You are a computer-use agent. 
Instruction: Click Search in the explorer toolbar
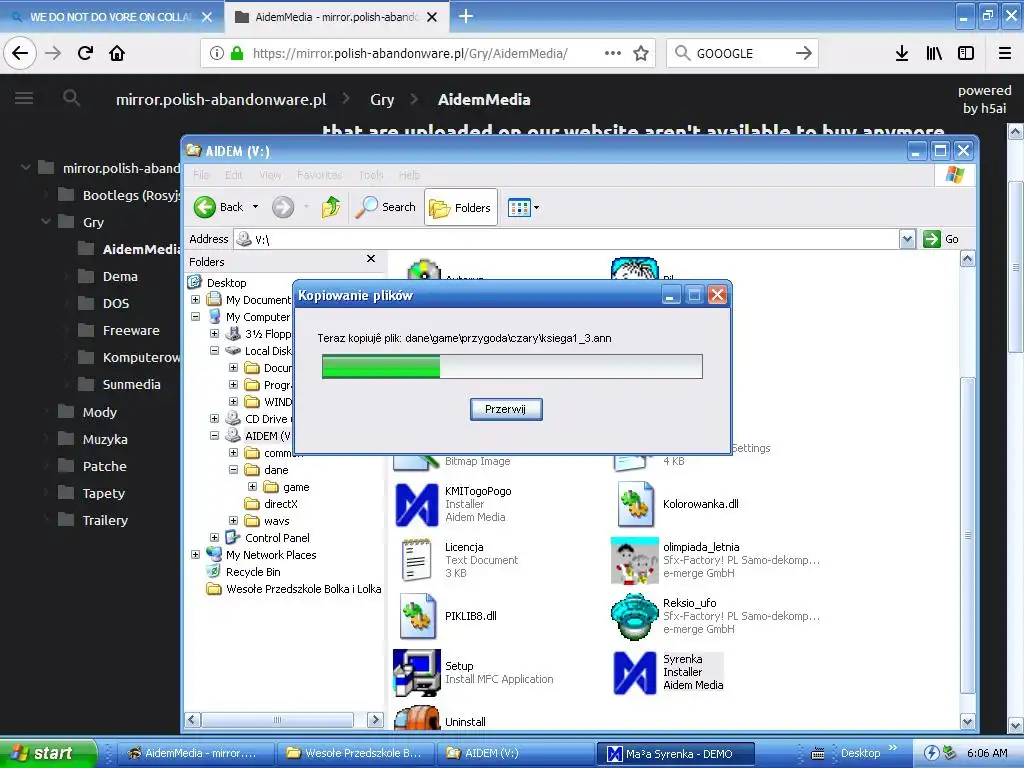click(x=385, y=207)
